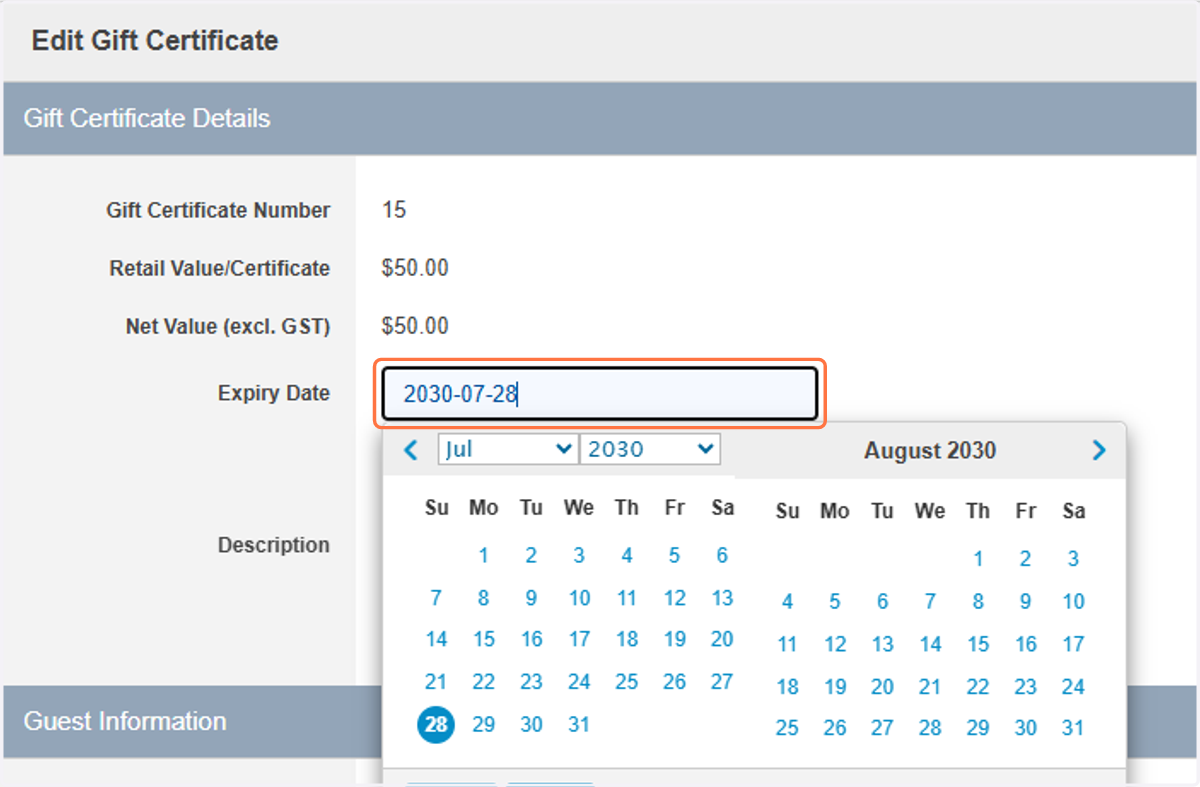Go to previous month with left arrow
This screenshot has height=787, width=1200.
pos(411,450)
